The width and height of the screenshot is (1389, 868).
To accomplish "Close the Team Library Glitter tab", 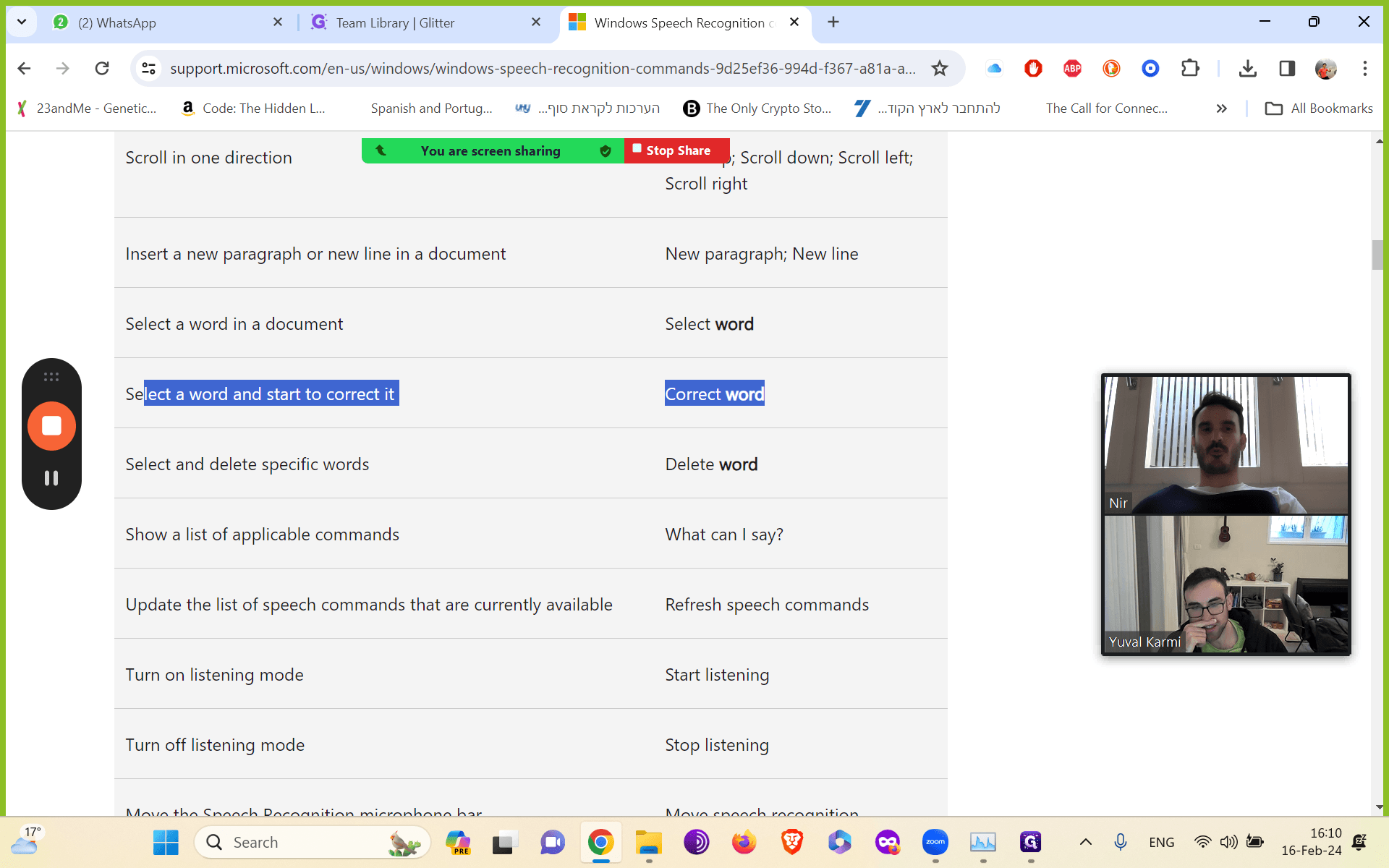I will point(536,22).
